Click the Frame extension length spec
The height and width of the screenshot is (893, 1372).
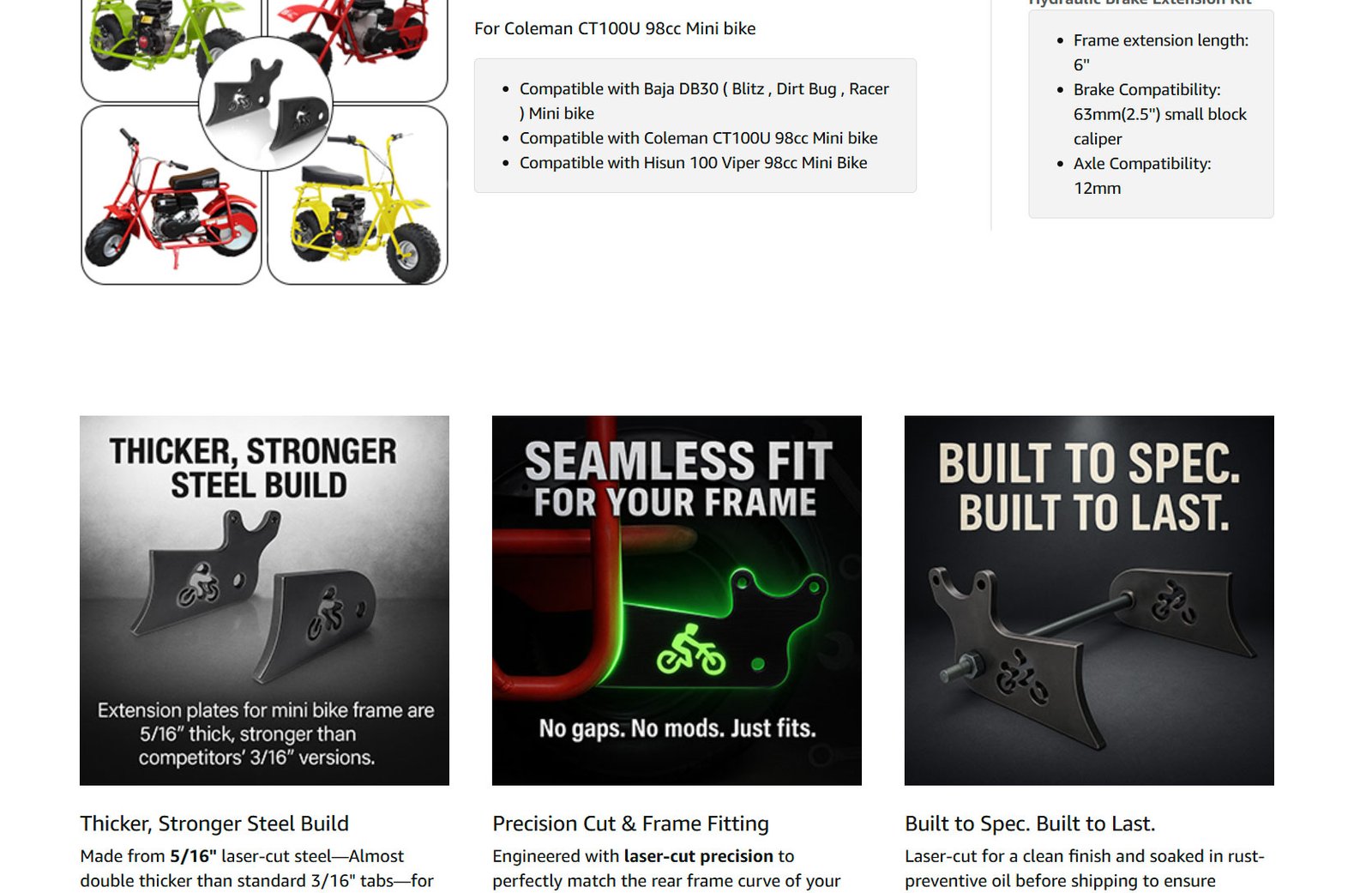[1160, 52]
